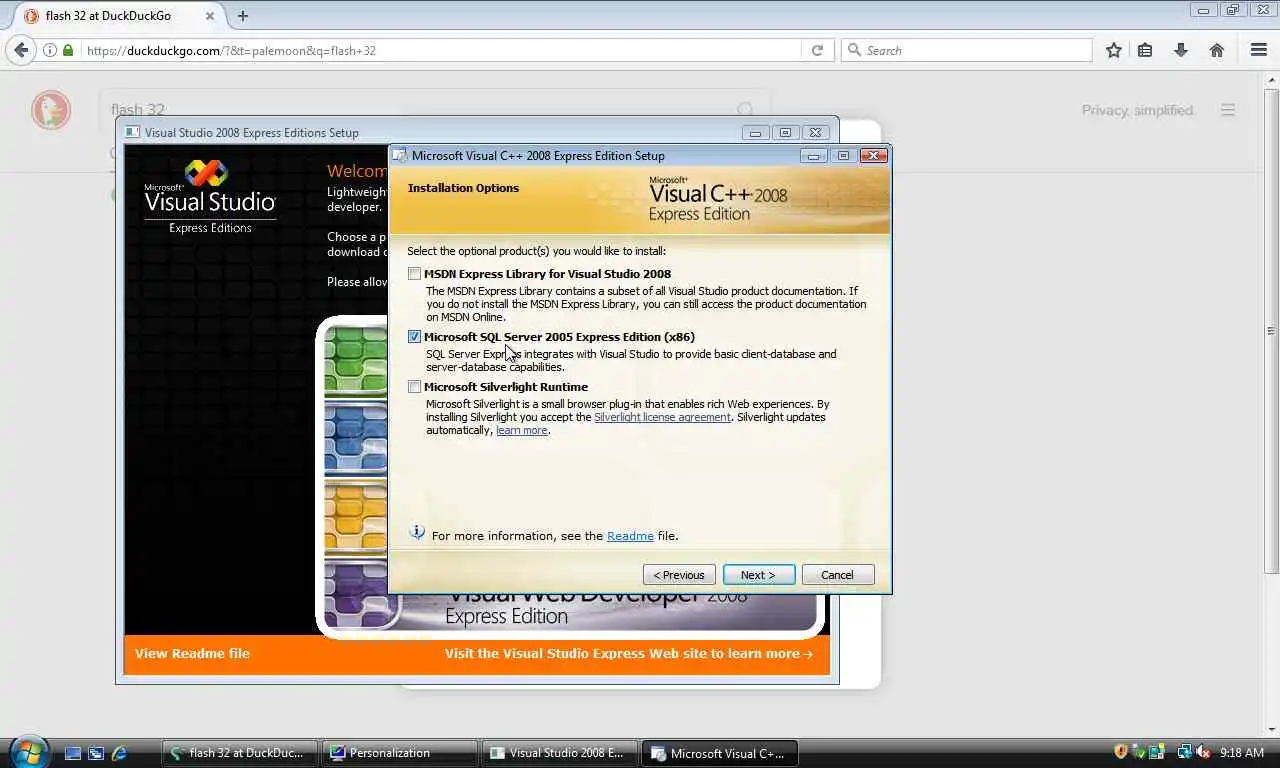Click the DuckDuckGo search magnifier icon
Image resolution: width=1280 pixels, height=768 pixels.
pos(746,110)
